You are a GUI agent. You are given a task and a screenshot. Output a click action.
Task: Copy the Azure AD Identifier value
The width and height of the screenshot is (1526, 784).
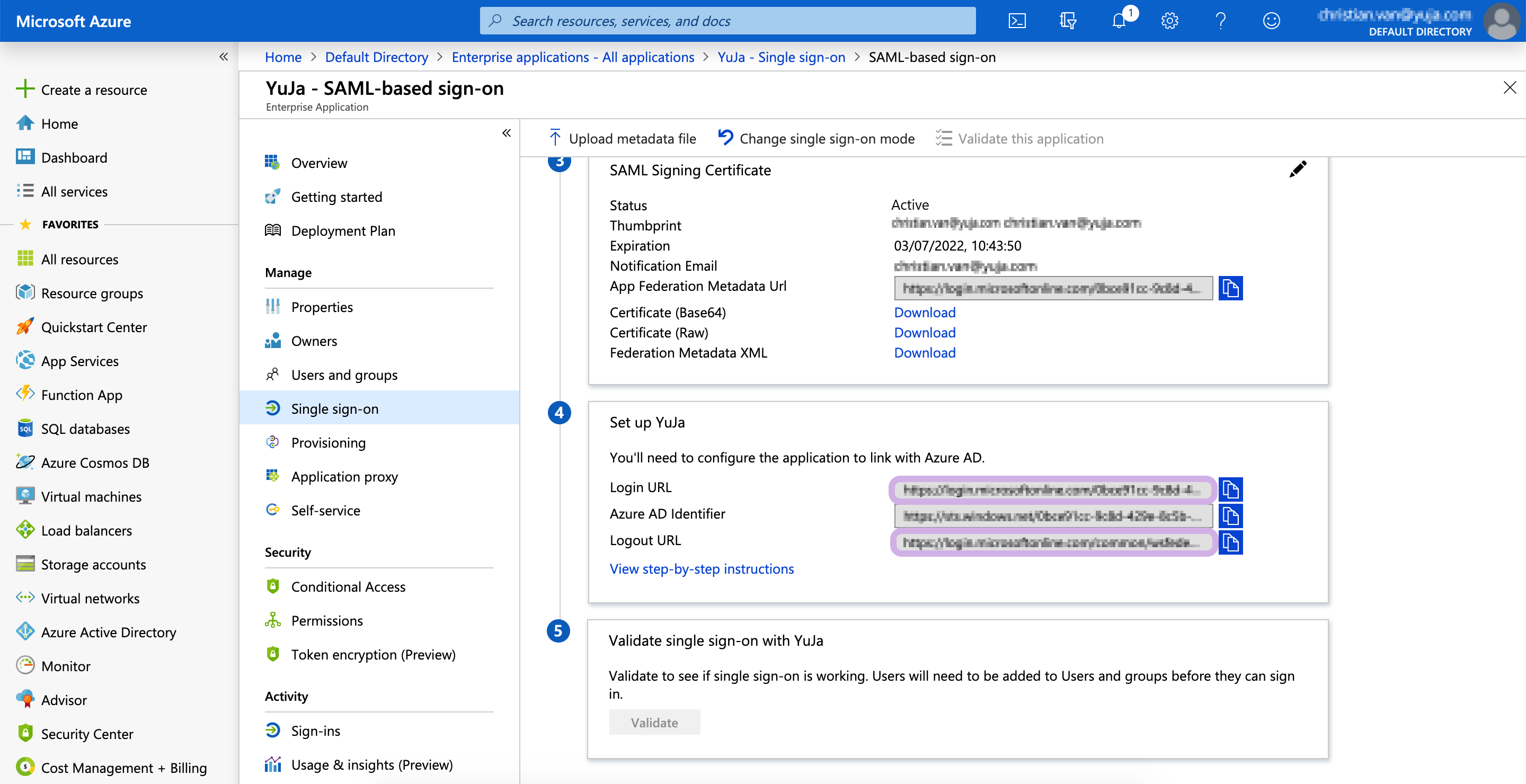coord(1230,516)
